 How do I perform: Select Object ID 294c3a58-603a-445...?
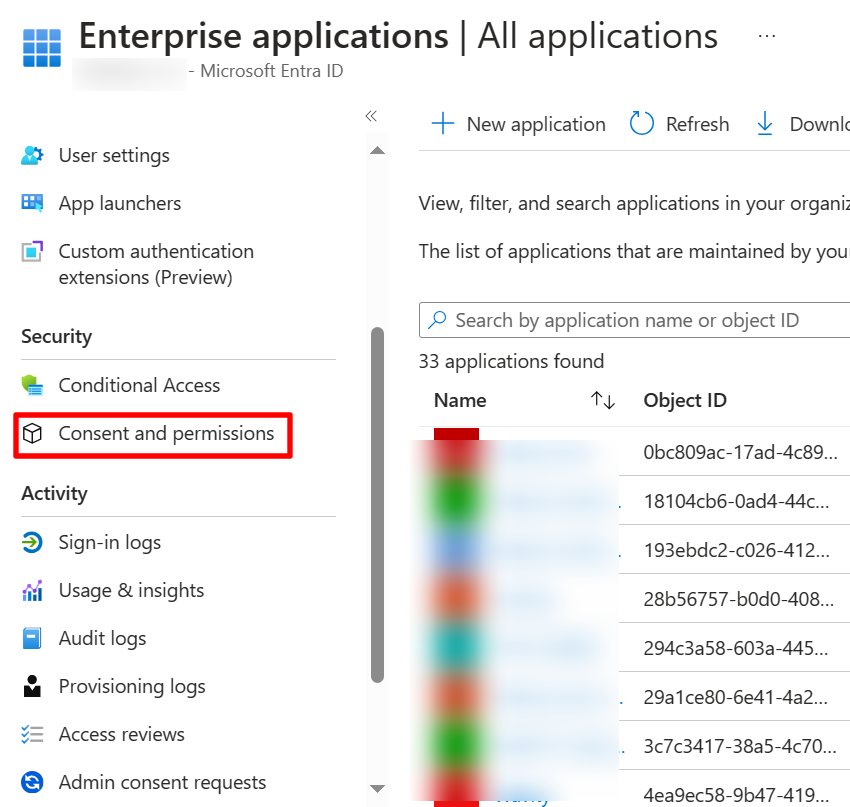736,648
